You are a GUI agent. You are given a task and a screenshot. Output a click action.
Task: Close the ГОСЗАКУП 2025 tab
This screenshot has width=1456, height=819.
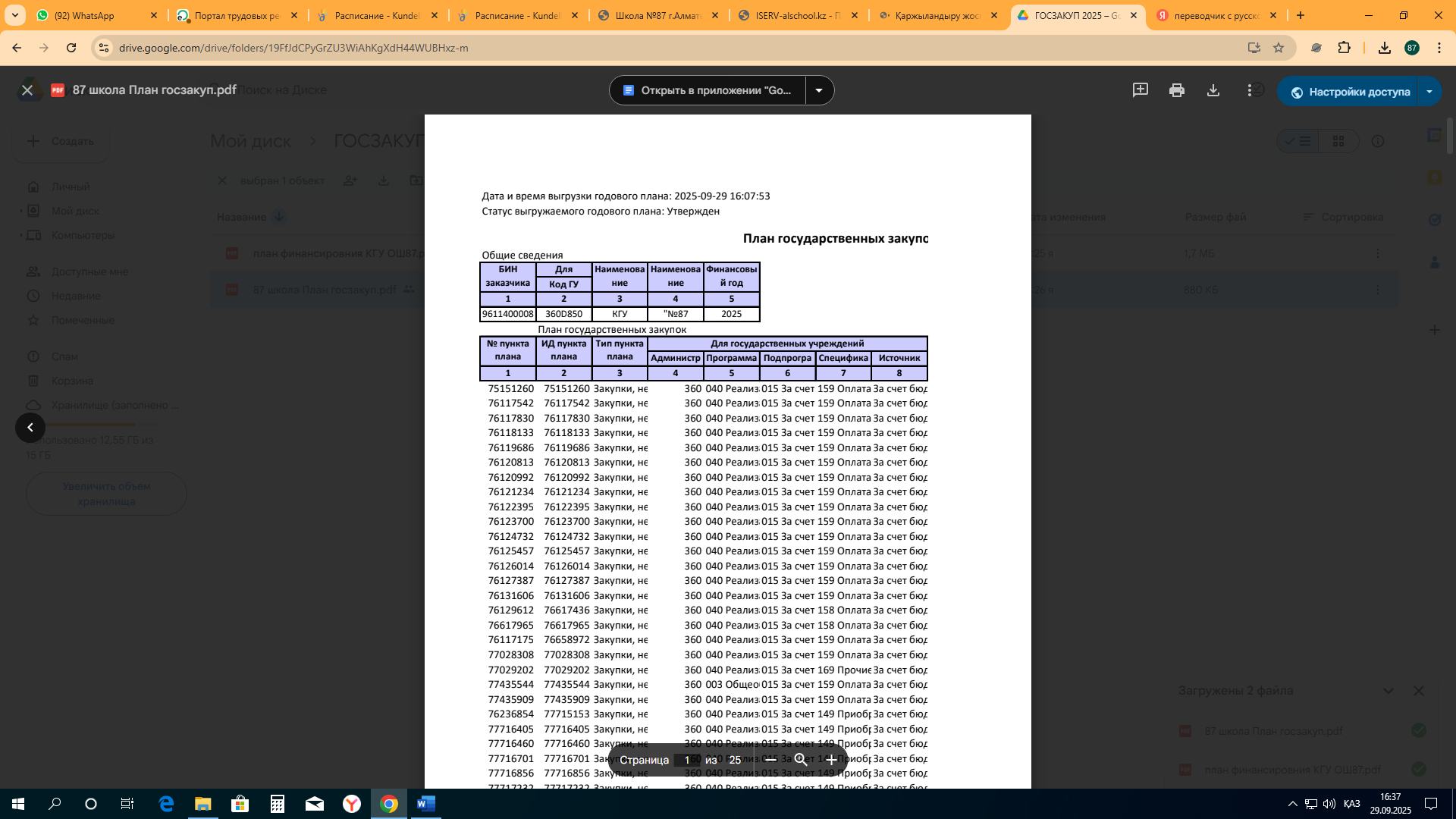[x=1134, y=15]
